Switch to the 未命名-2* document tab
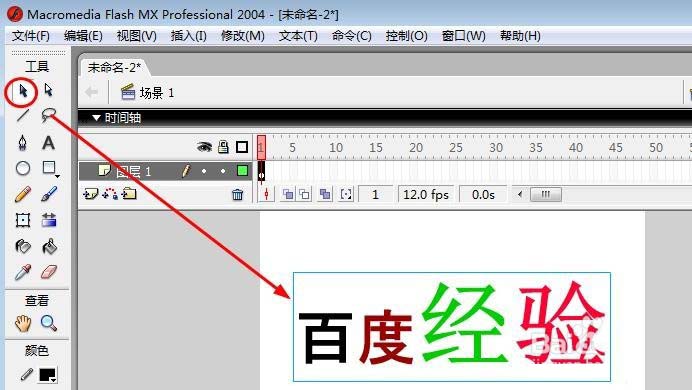Viewport: 692px width, 390px height. pyautogui.click(x=114, y=68)
